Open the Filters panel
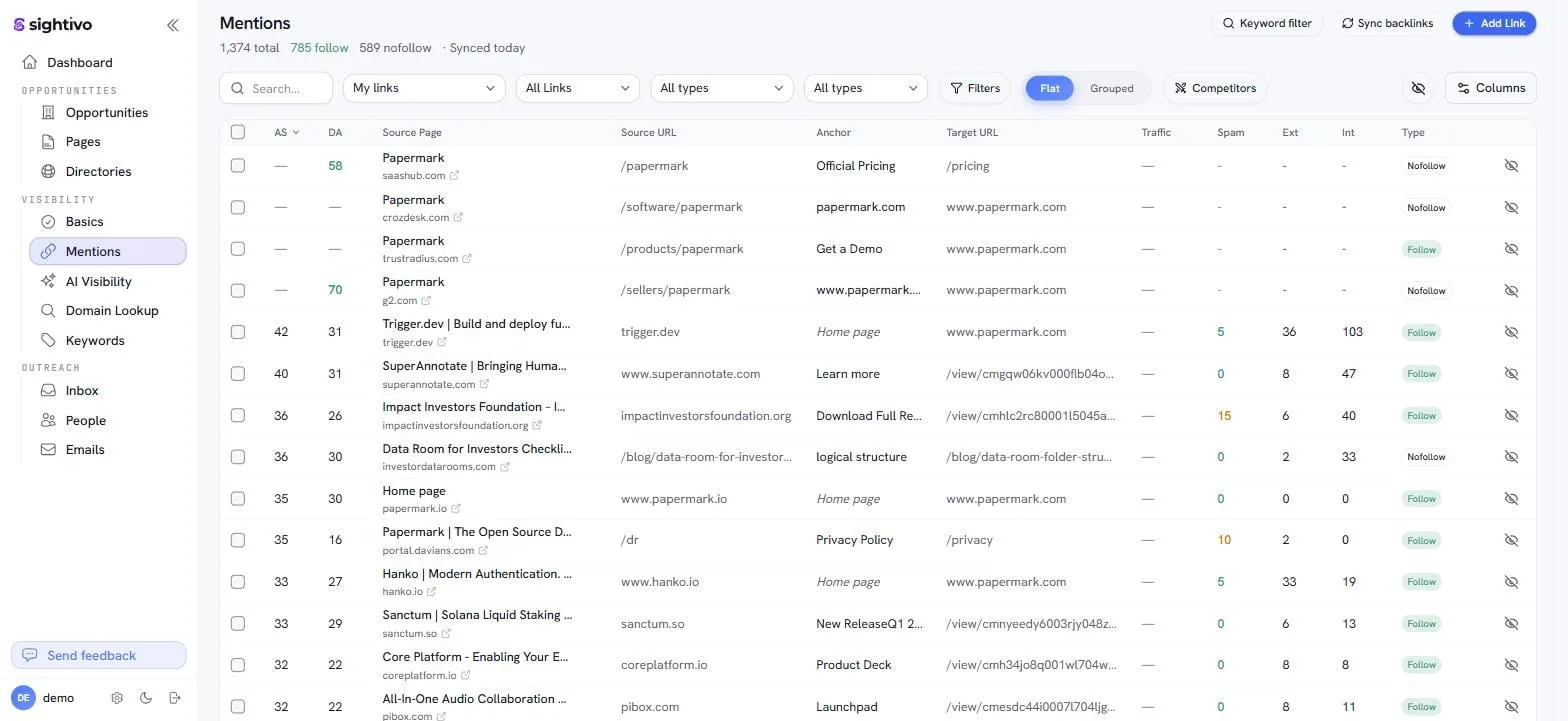The height and width of the screenshot is (721, 1568). coord(975,88)
